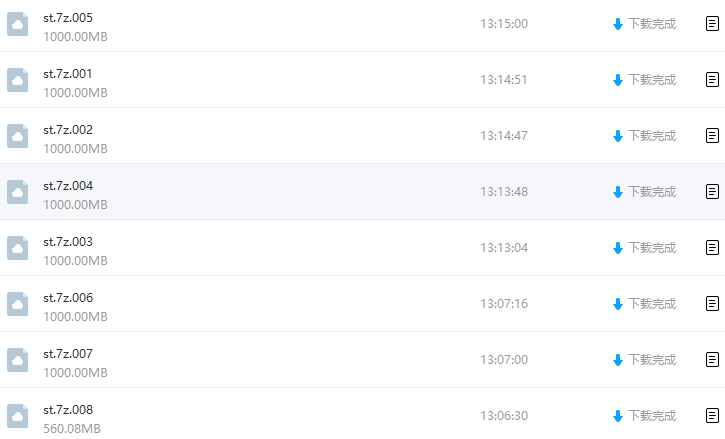Click 下载完成 status for st.7z.004
Screen dimensions: 725x439
click(651, 192)
